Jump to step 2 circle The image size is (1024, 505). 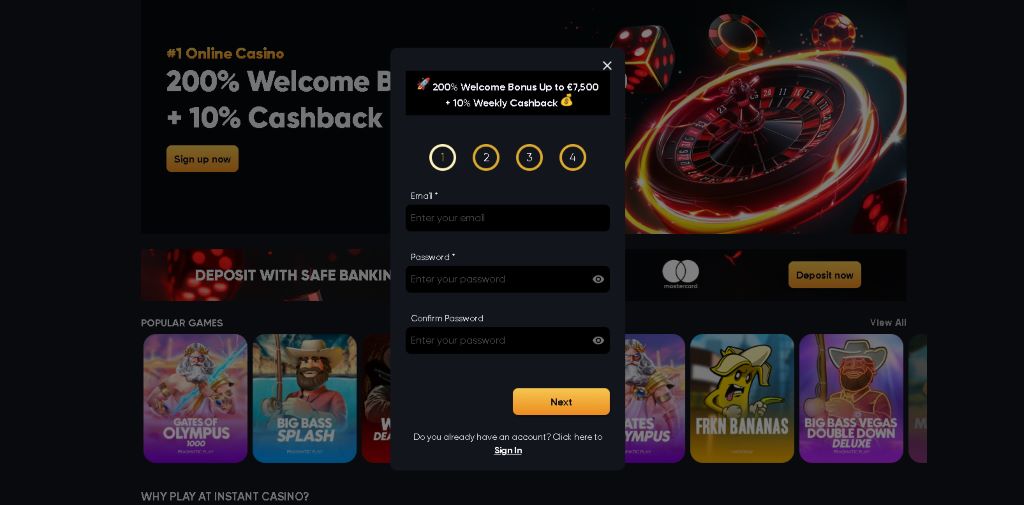(x=486, y=157)
